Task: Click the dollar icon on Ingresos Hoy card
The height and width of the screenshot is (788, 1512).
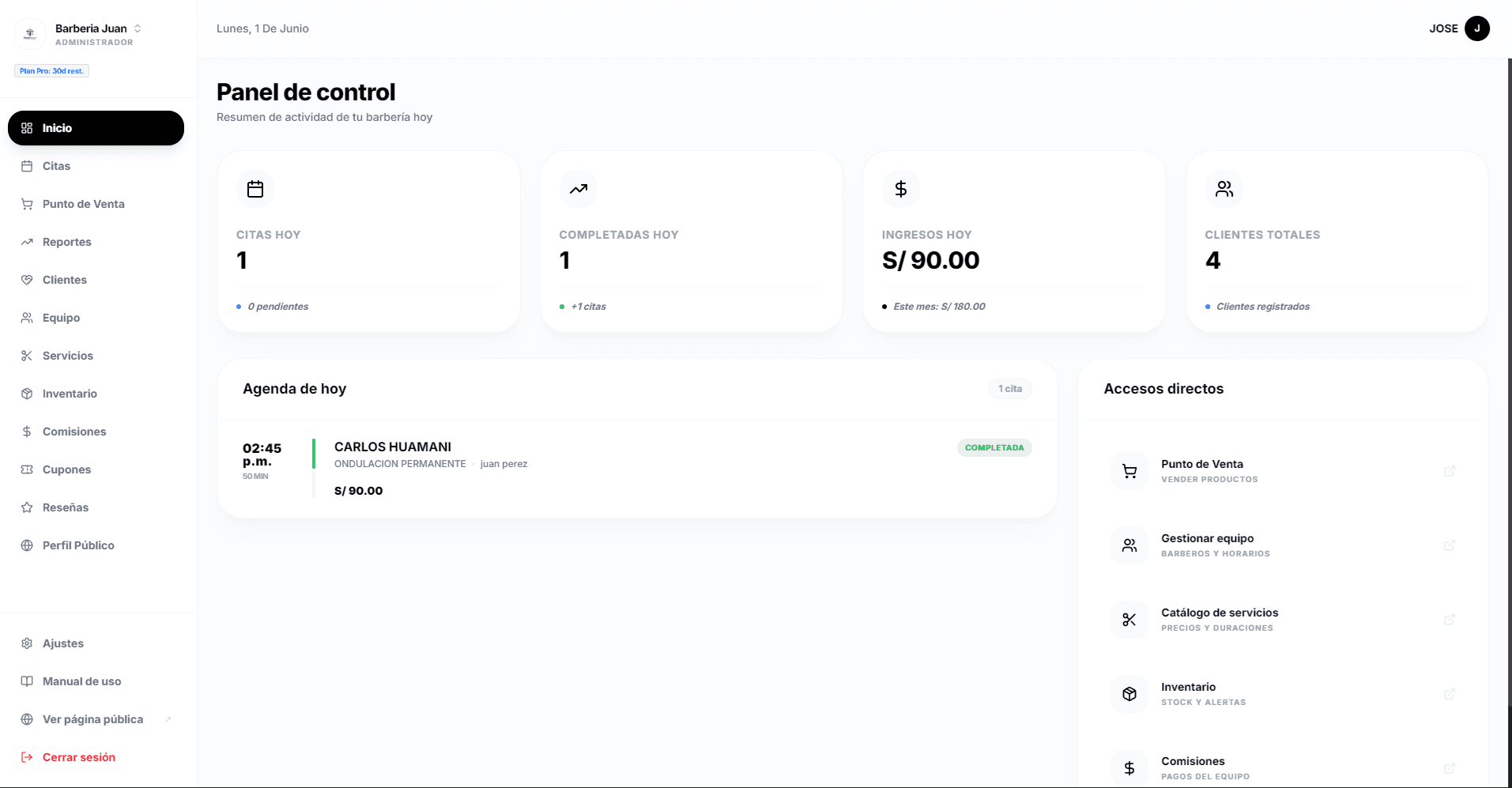Action: 901,189
